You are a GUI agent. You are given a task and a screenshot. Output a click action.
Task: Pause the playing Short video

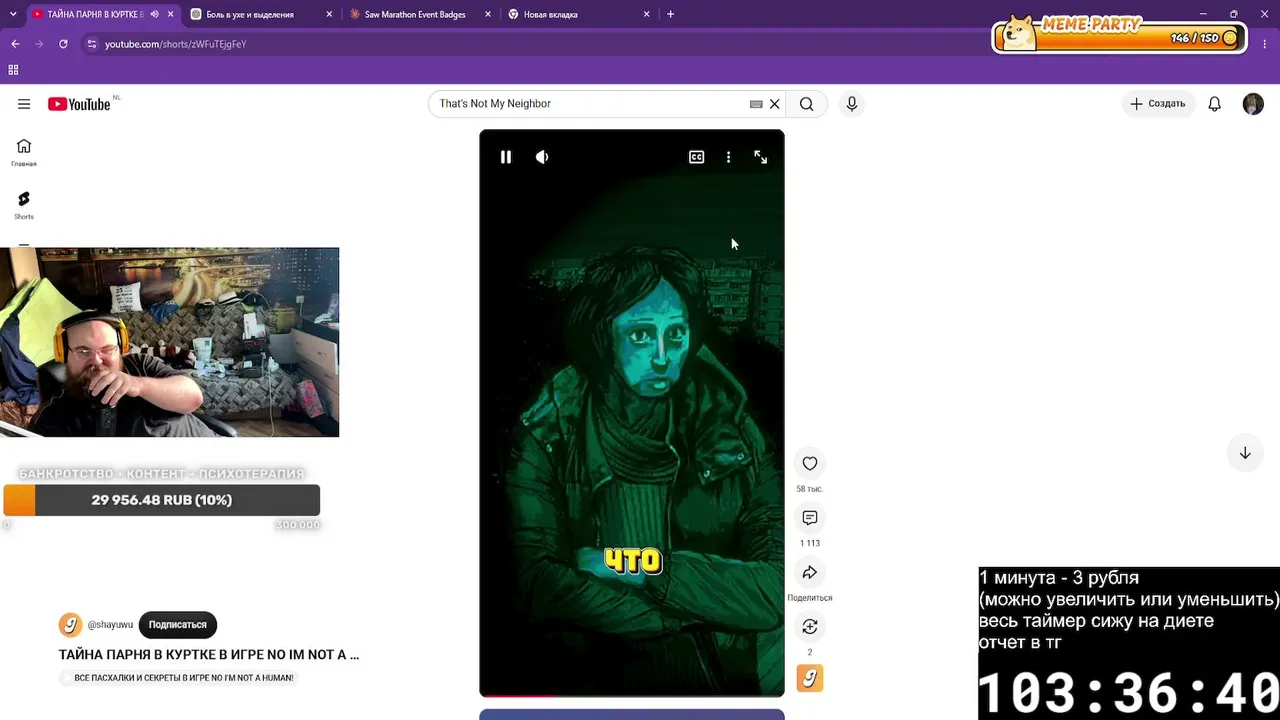pyautogui.click(x=506, y=157)
